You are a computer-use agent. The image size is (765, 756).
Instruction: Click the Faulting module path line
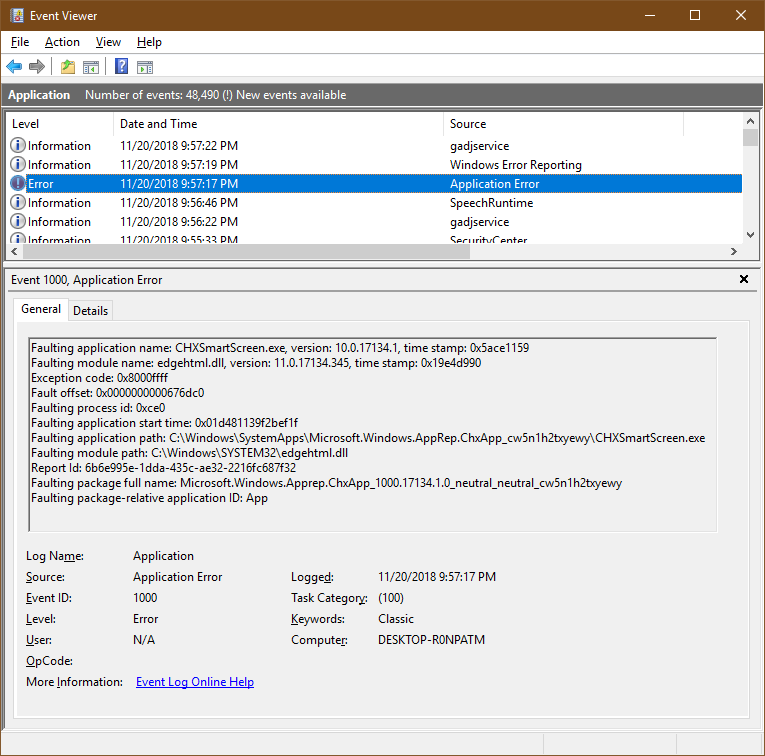point(189,453)
